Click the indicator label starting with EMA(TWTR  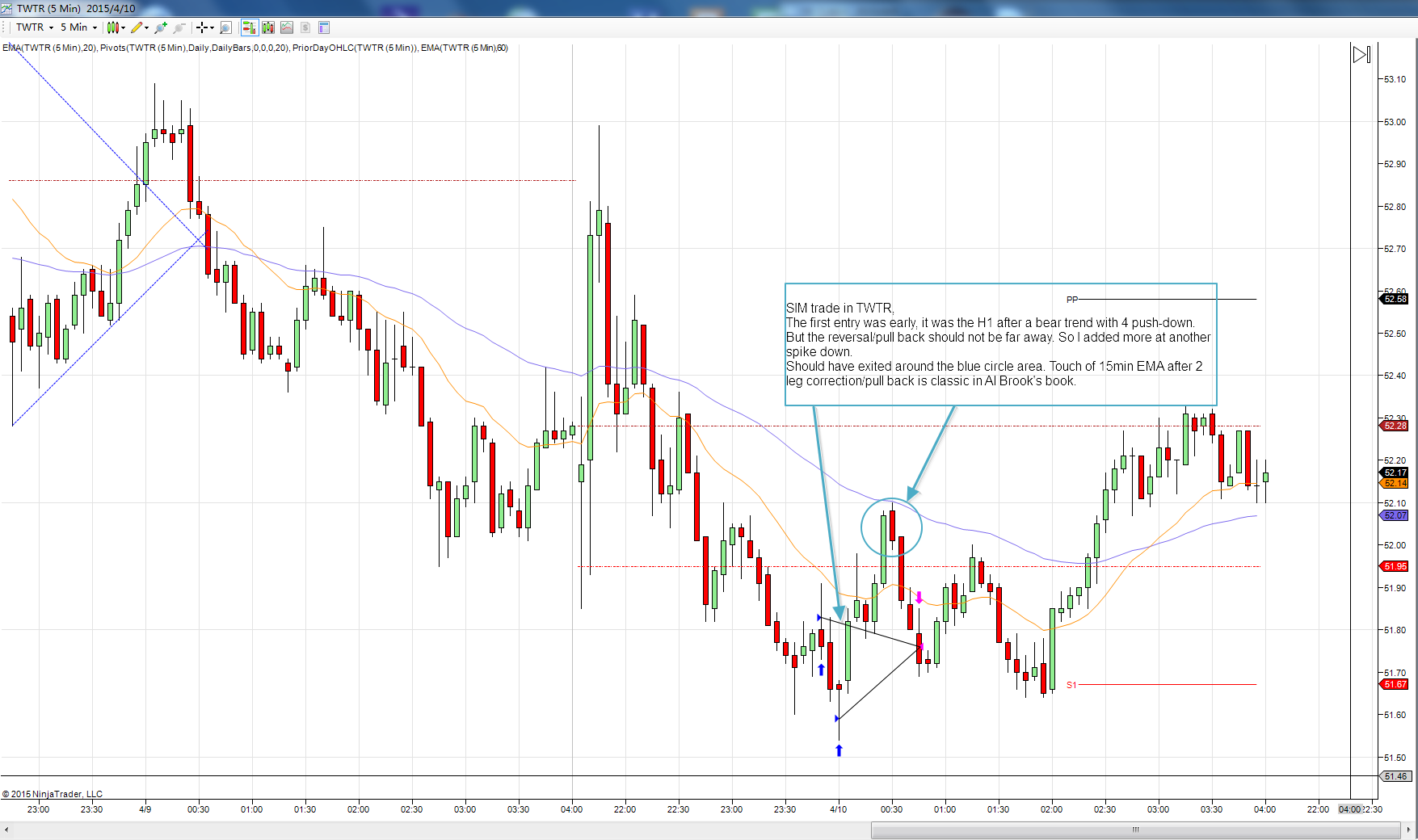255,48
